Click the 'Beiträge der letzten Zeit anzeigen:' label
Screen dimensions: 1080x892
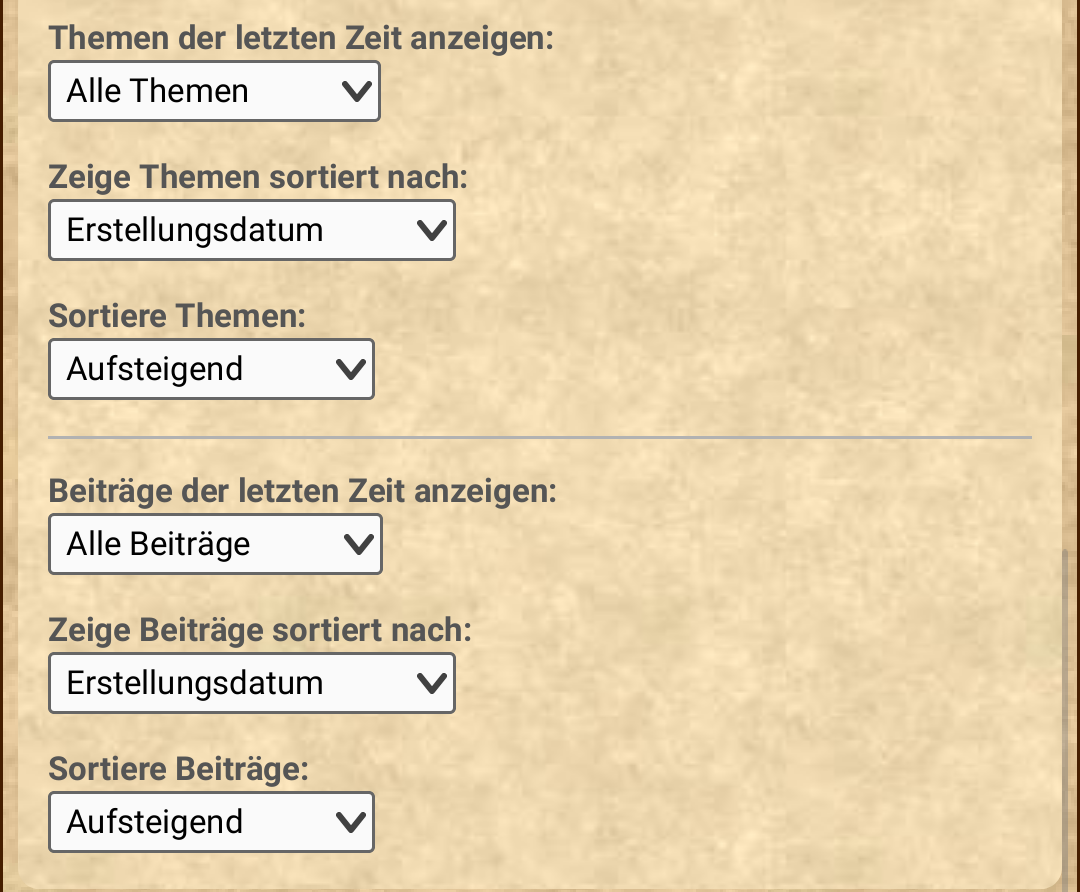pyautogui.click(x=302, y=492)
